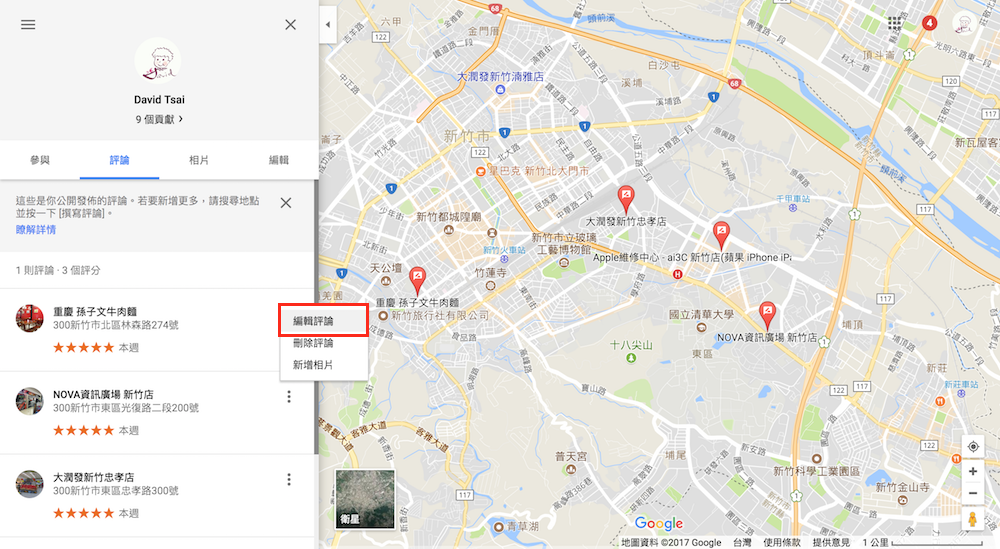Click the 大潤發新竹湳雅店 map label
This screenshot has height=549, width=1000.
pos(501,77)
